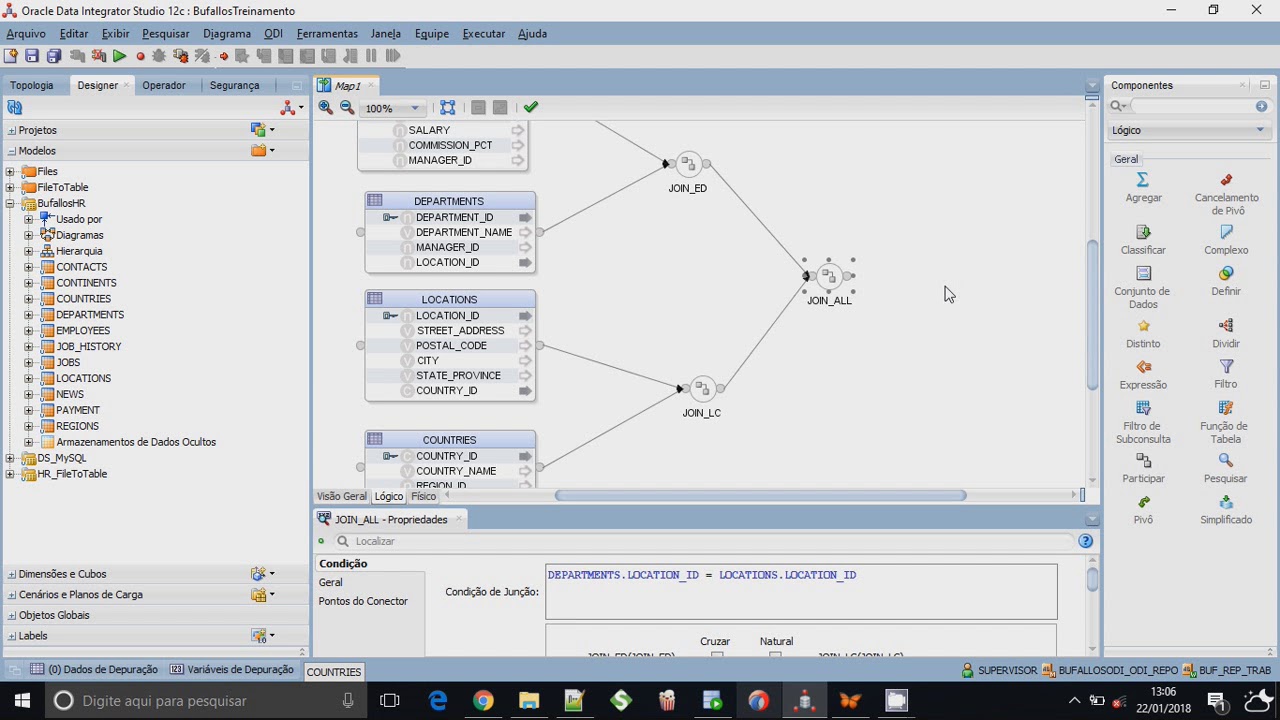
Task: Open the Executar menu
Action: (x=484, y=33)
